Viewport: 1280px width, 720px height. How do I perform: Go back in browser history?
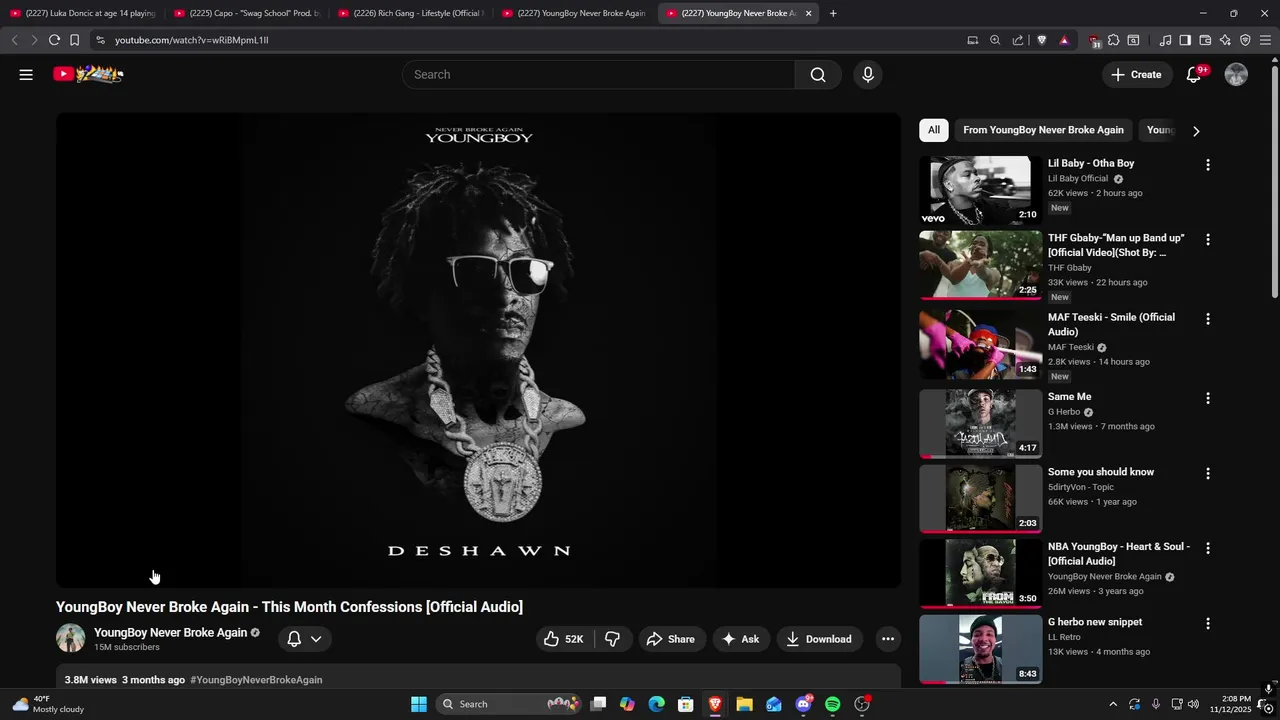[14, 40]
